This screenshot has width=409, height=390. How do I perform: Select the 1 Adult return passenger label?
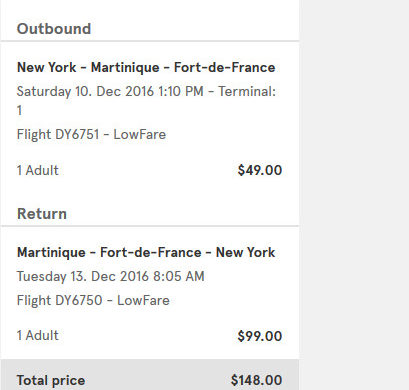point(38,335)
